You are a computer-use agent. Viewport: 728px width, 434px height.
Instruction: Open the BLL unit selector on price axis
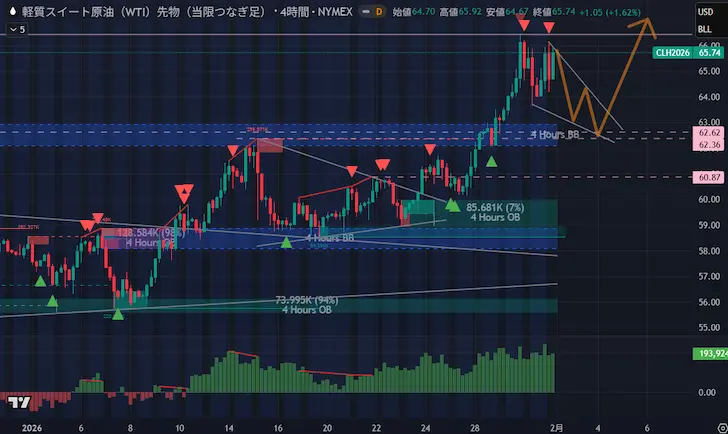(x=704, y=30)
